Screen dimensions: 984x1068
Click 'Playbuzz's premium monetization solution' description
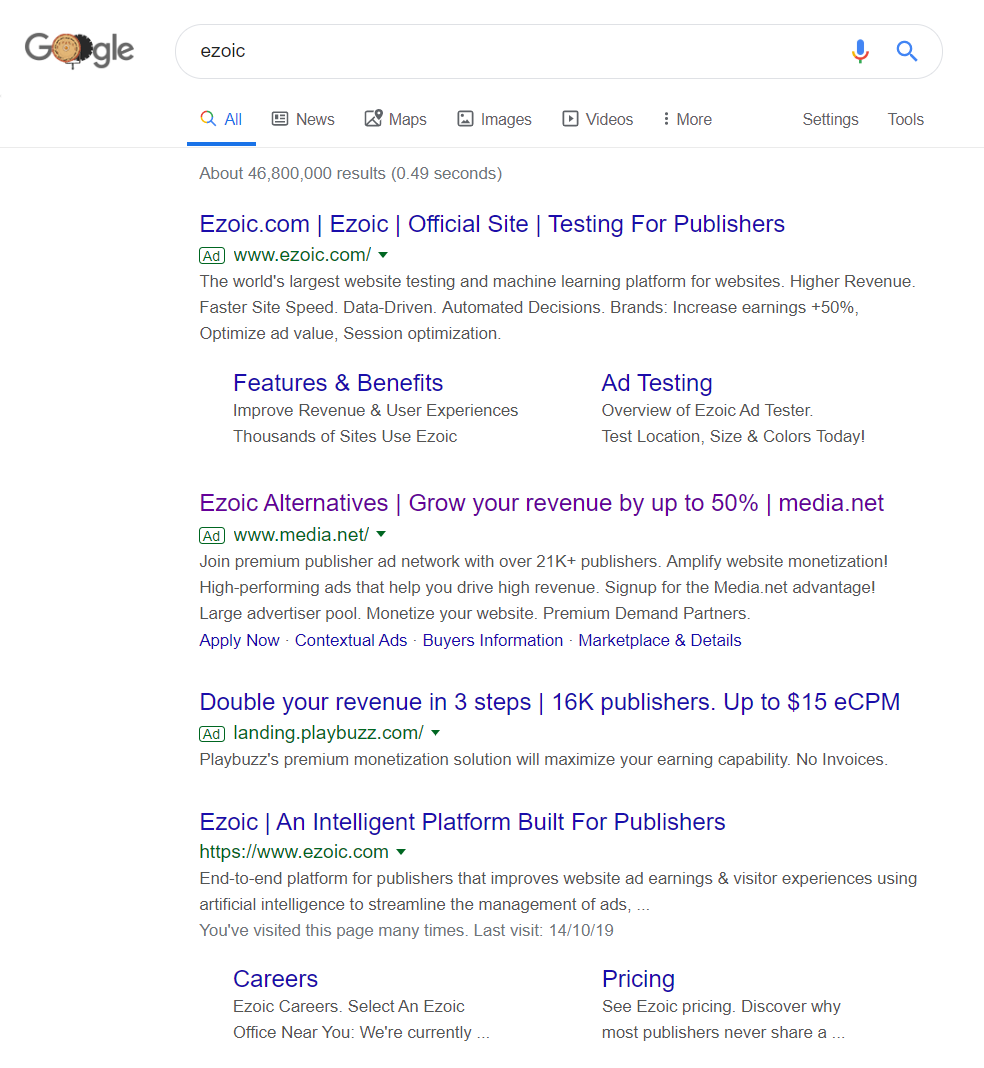(543, 759)
